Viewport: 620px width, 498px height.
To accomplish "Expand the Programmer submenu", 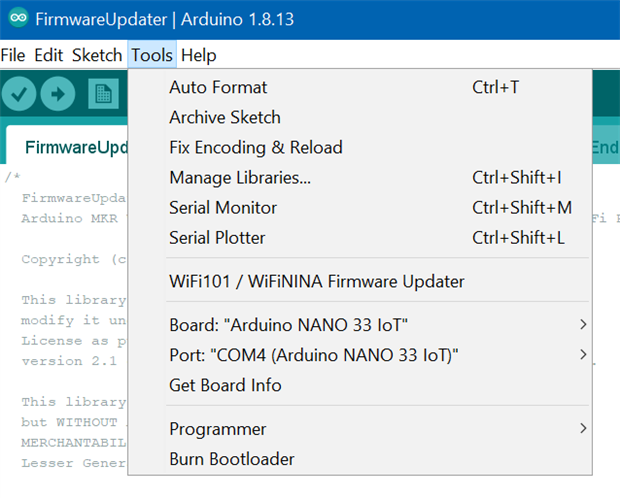I will (218, 429).
